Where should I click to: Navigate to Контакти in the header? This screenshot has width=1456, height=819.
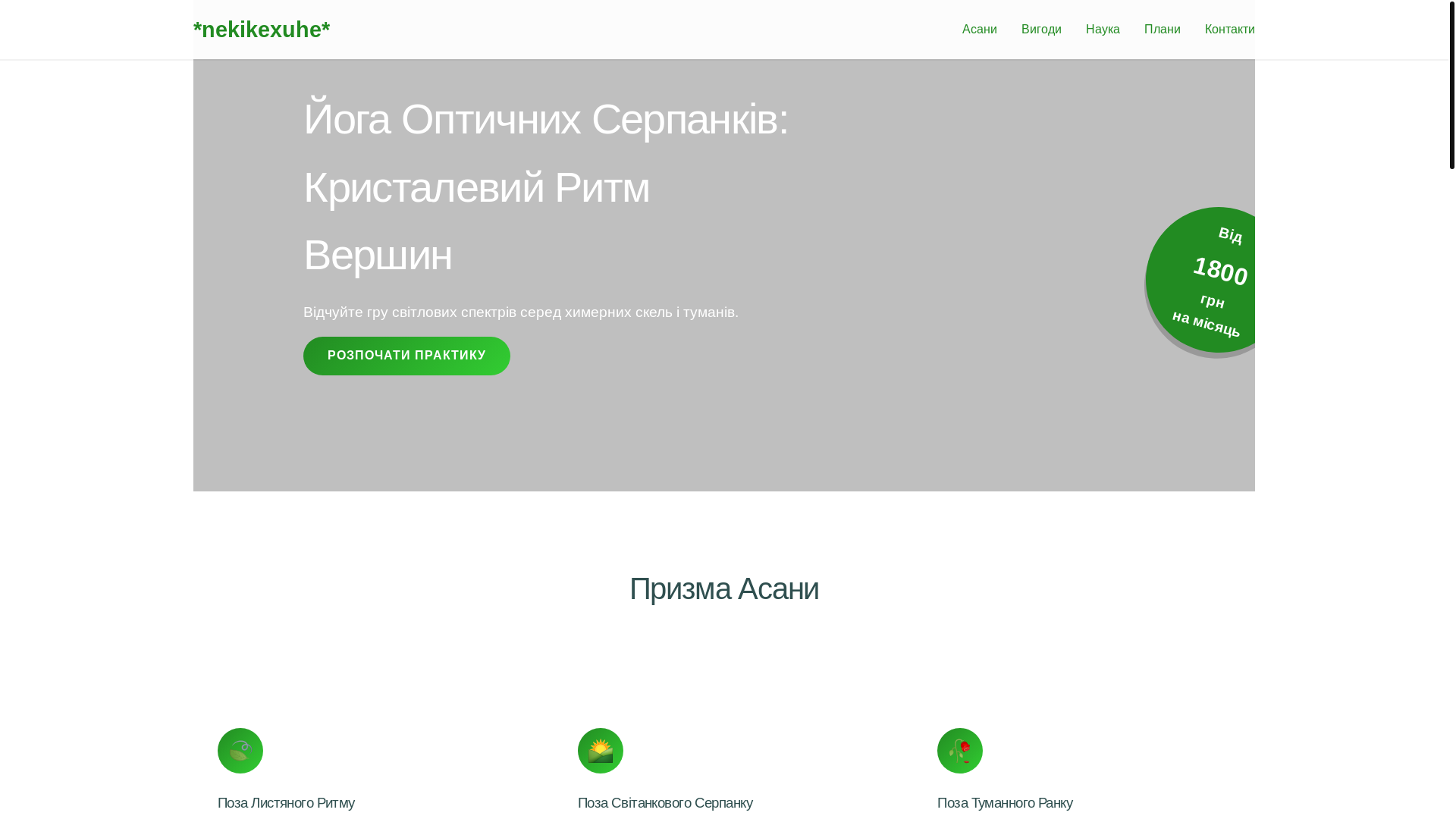coord(1229,30)
